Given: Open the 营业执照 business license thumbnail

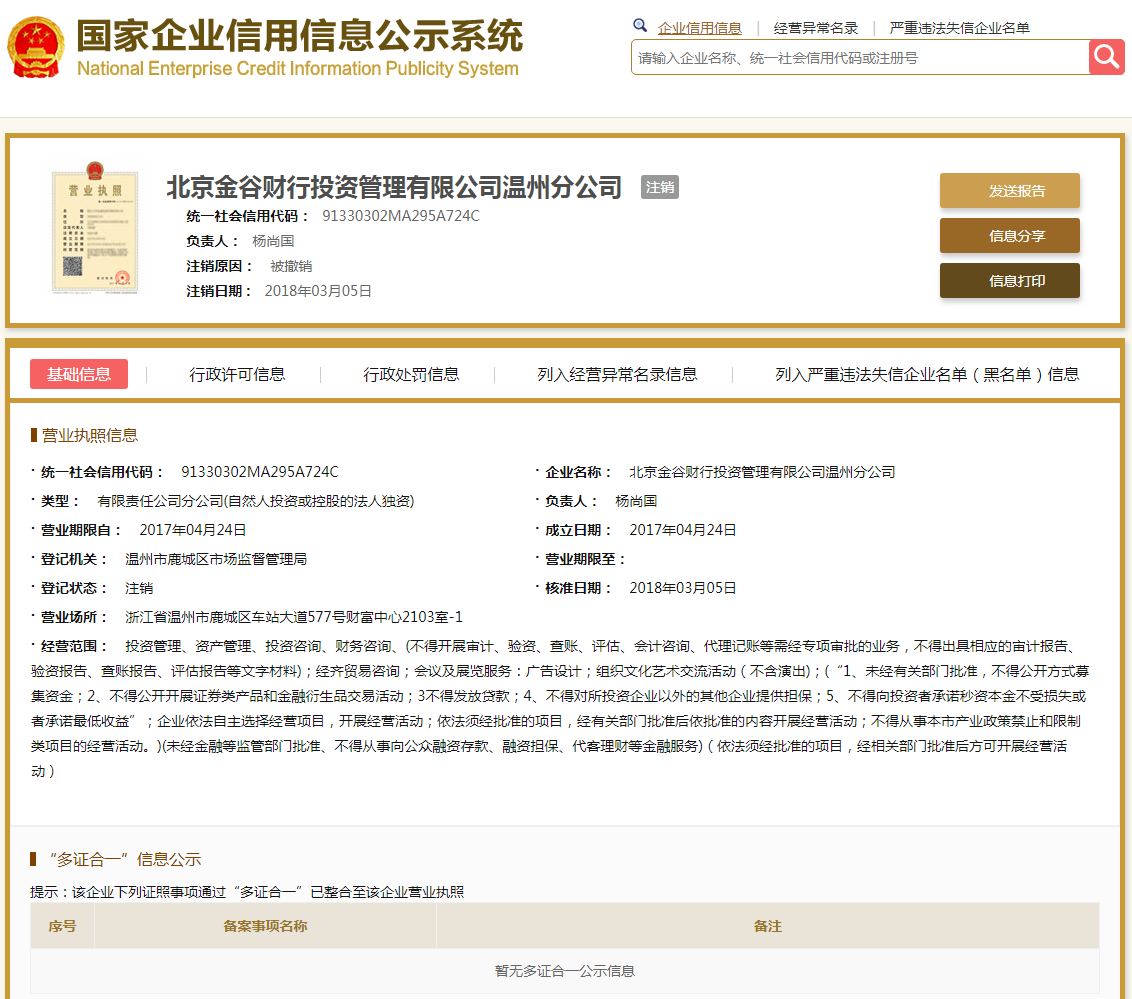Looking at the screenshot, I should (94, 231).
